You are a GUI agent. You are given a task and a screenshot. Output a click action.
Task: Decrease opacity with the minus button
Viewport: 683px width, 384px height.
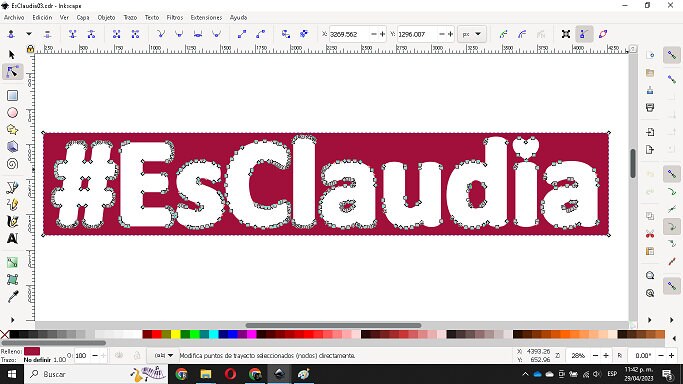[x=95, y=356]
